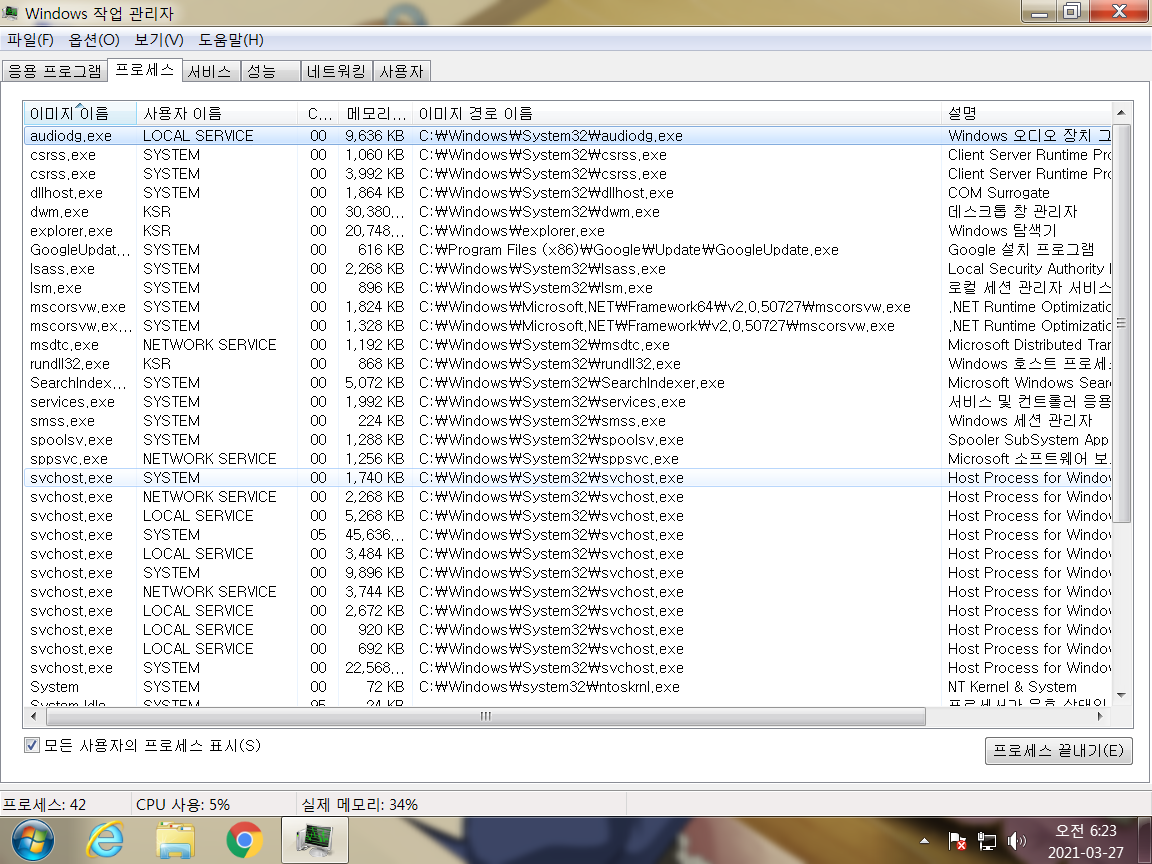
Task: Switch to 서비스 tab
Action: 210,71
